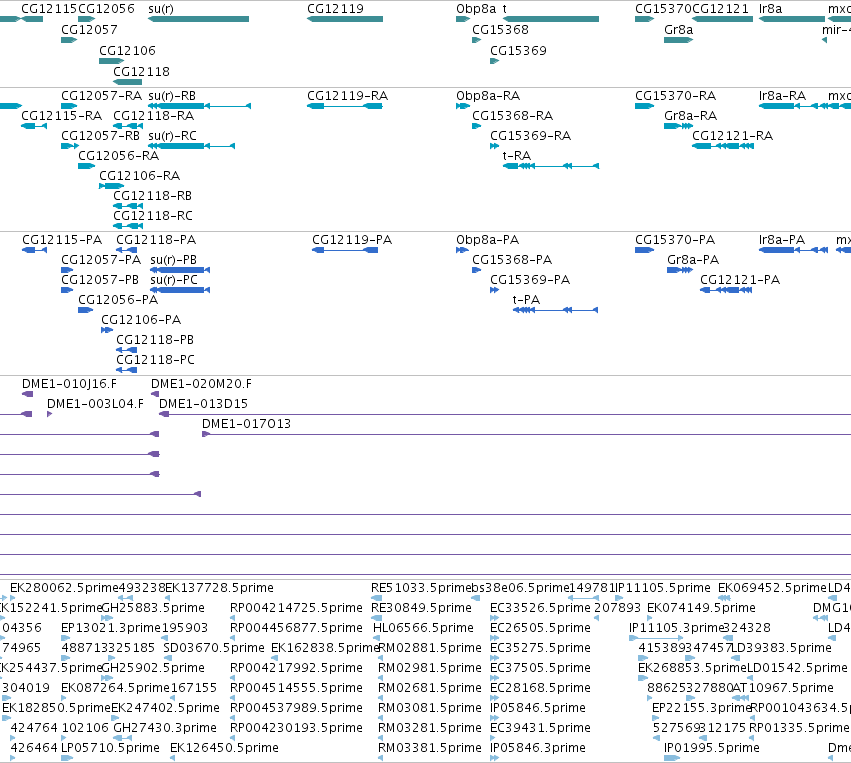The image size is (851, 763).
Task: Open the CG15368 gene entry
Action: [x=500, y=30]
